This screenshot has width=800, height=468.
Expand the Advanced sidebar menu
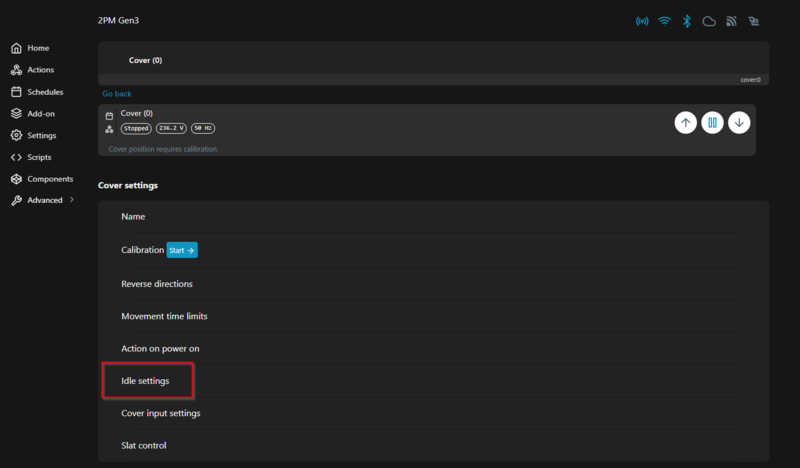[44, 200]
